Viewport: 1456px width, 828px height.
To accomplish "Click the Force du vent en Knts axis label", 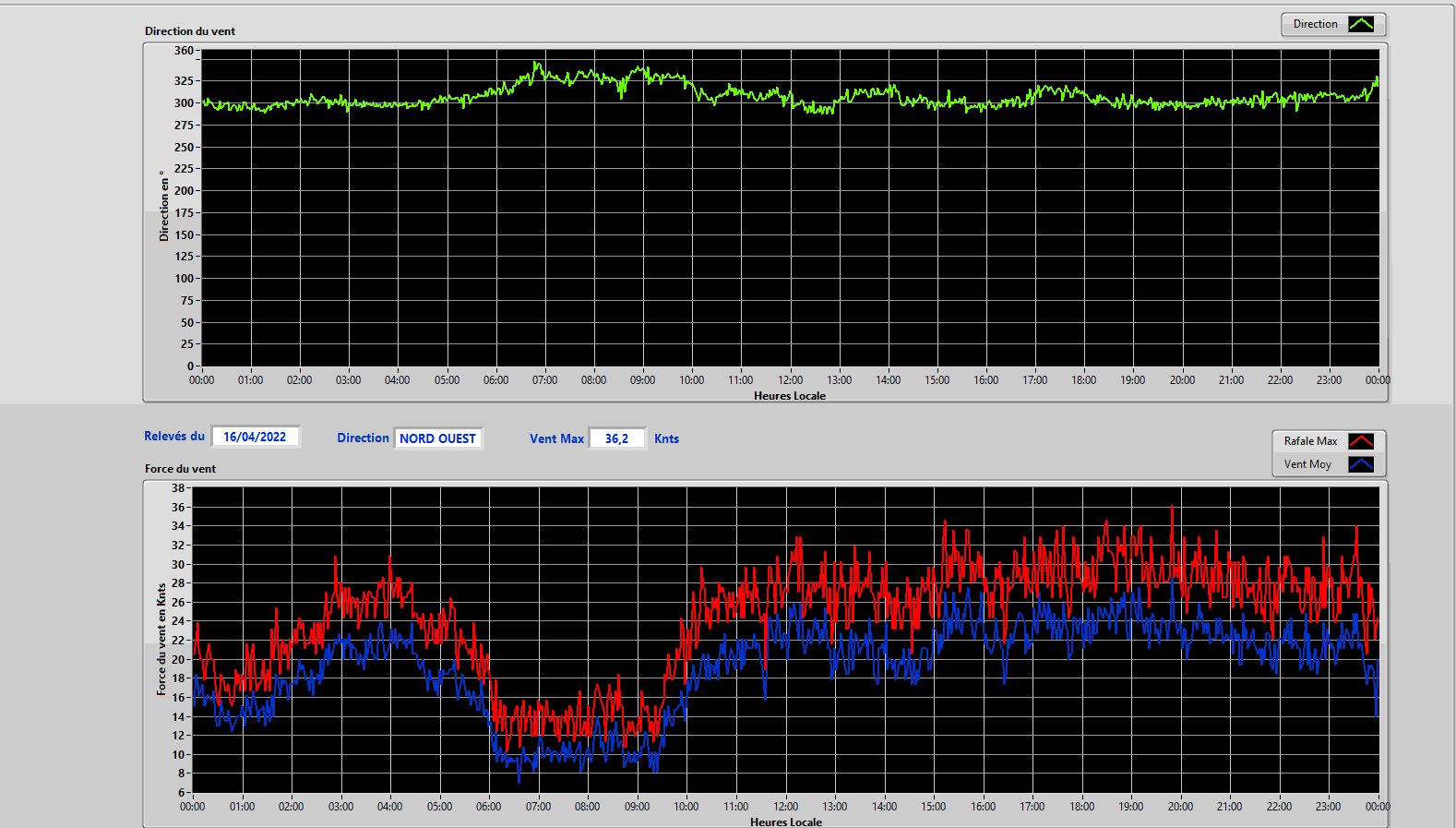I will 161,639.
